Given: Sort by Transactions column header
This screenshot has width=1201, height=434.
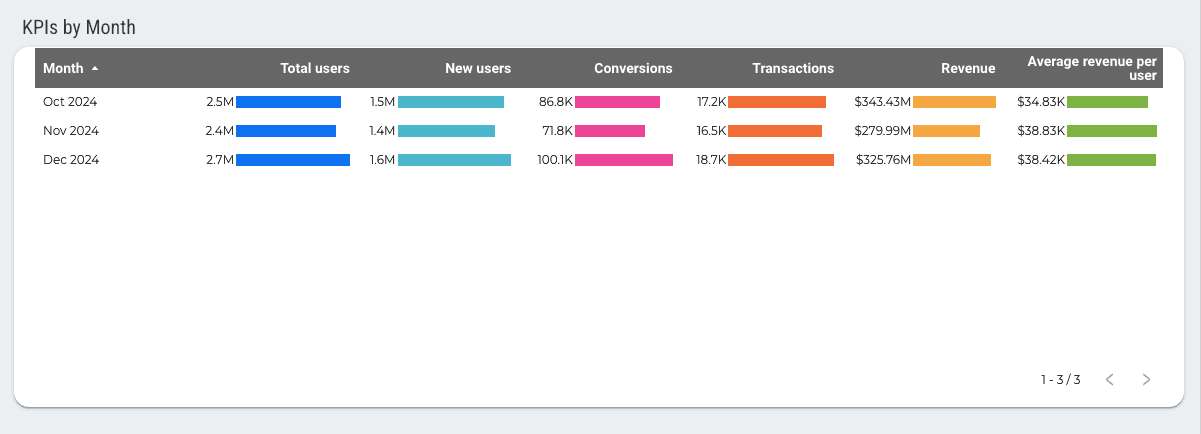Looking at the screenshot, I should [x=793, y=69].
